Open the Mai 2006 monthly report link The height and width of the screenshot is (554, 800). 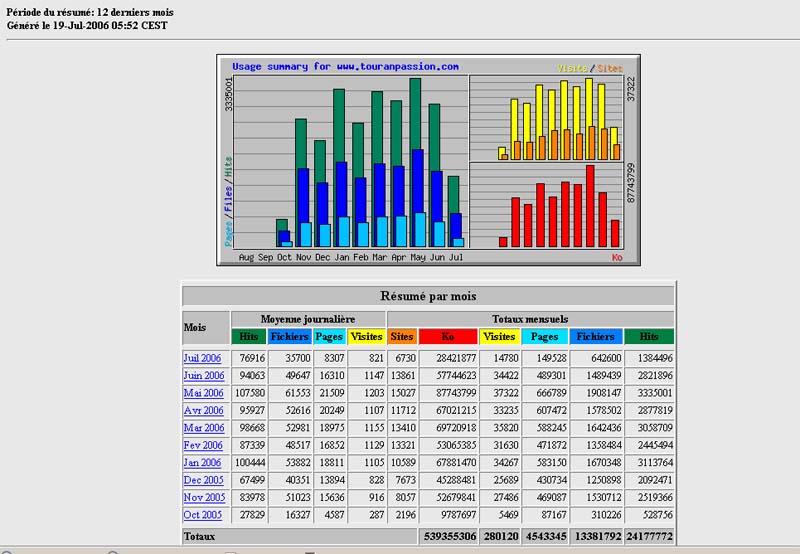(203, 393)
